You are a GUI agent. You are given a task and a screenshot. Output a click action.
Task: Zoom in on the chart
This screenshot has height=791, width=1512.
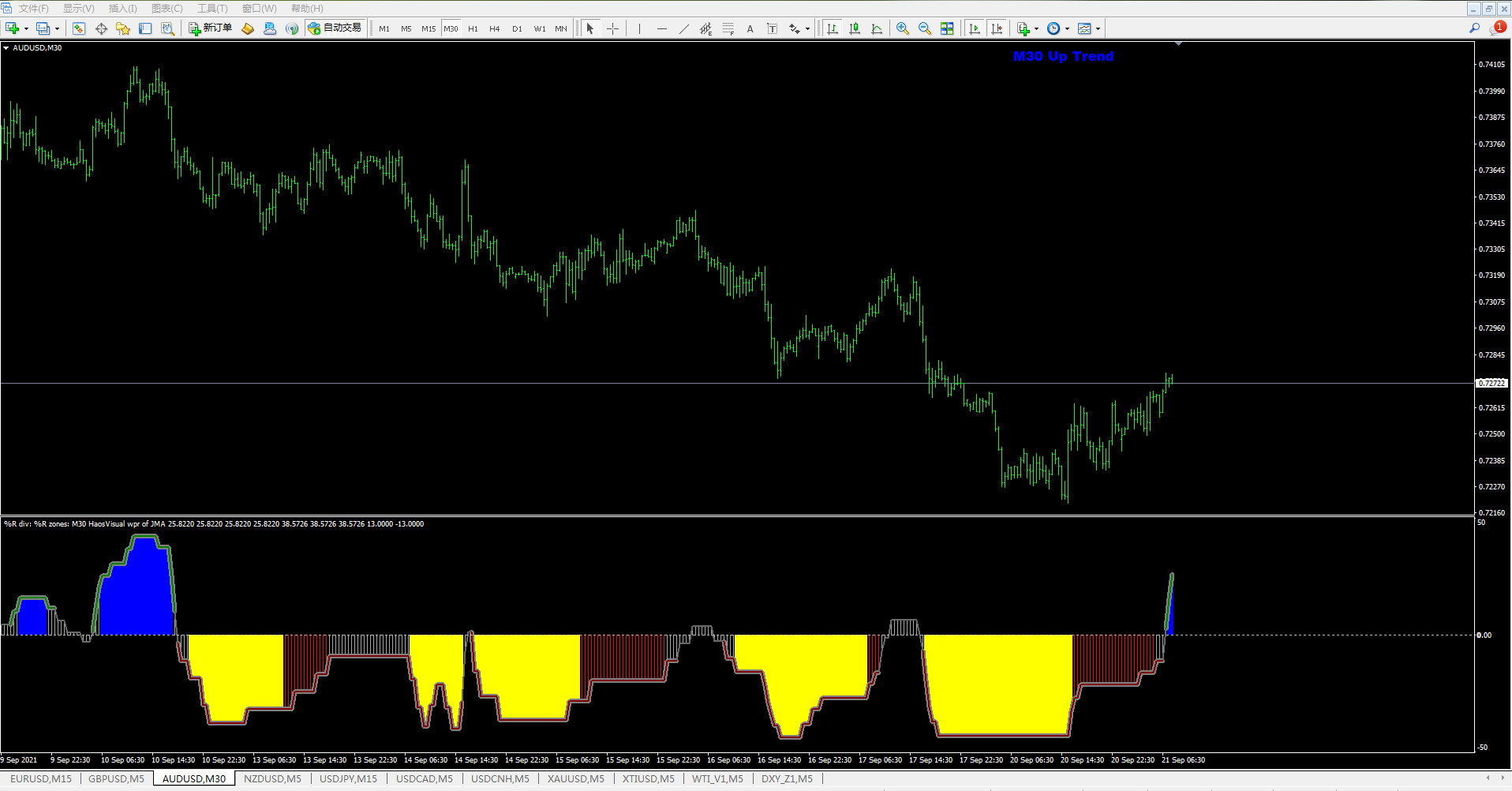903,28
